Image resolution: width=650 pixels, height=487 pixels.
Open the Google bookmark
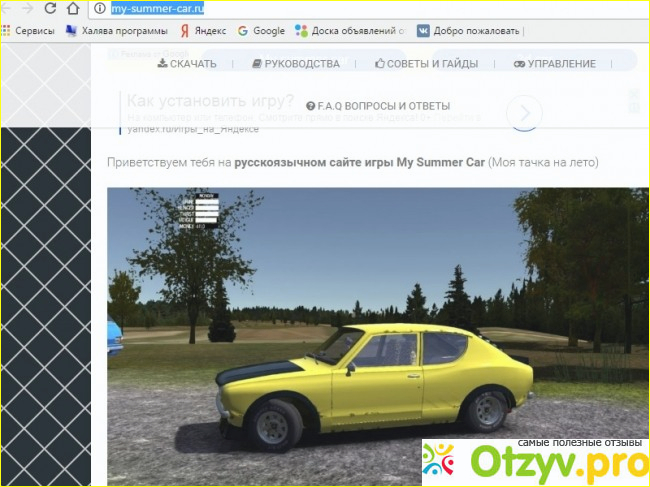[x=261, y=31]
